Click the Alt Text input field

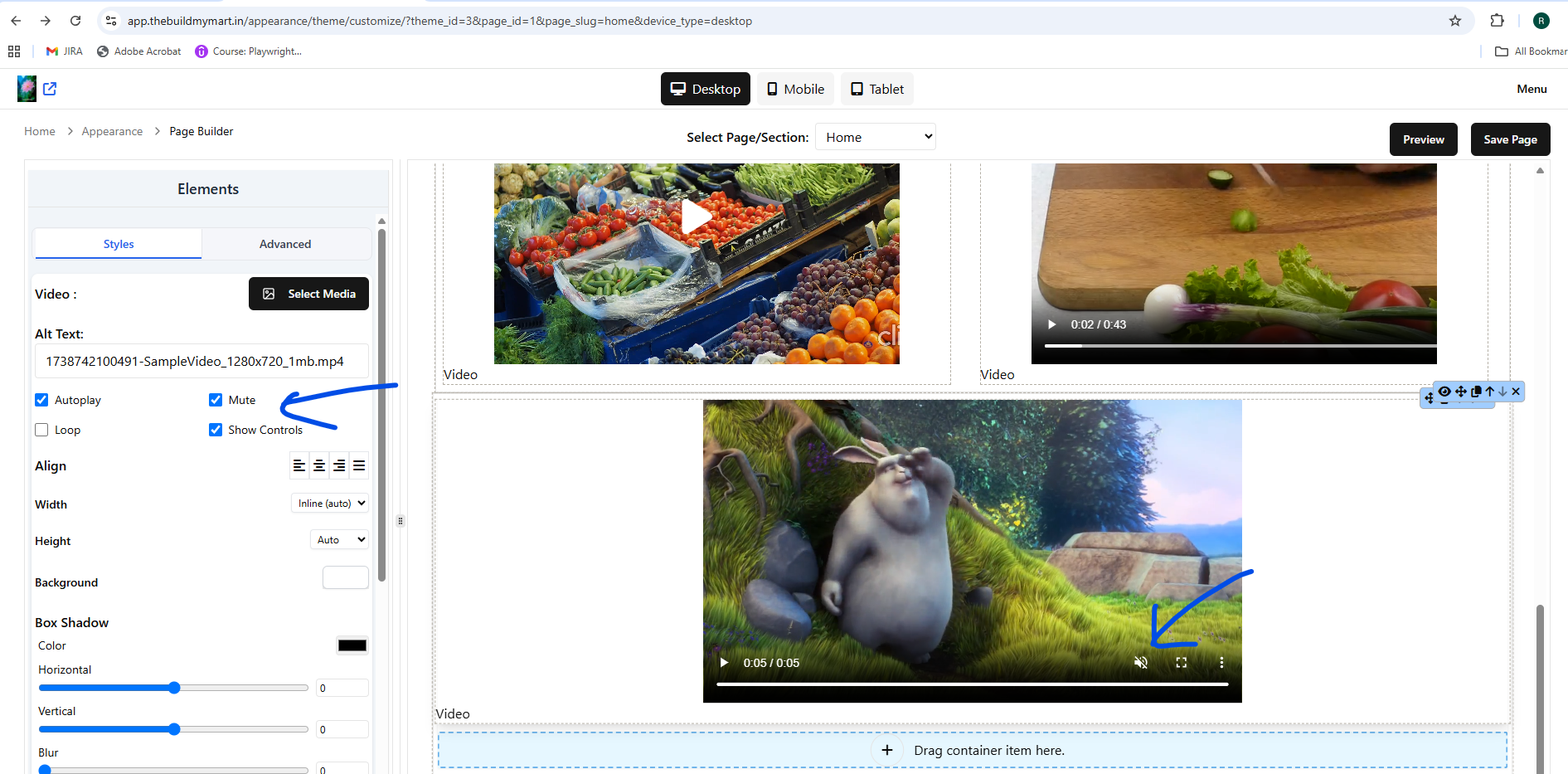(x=201, y=361)
